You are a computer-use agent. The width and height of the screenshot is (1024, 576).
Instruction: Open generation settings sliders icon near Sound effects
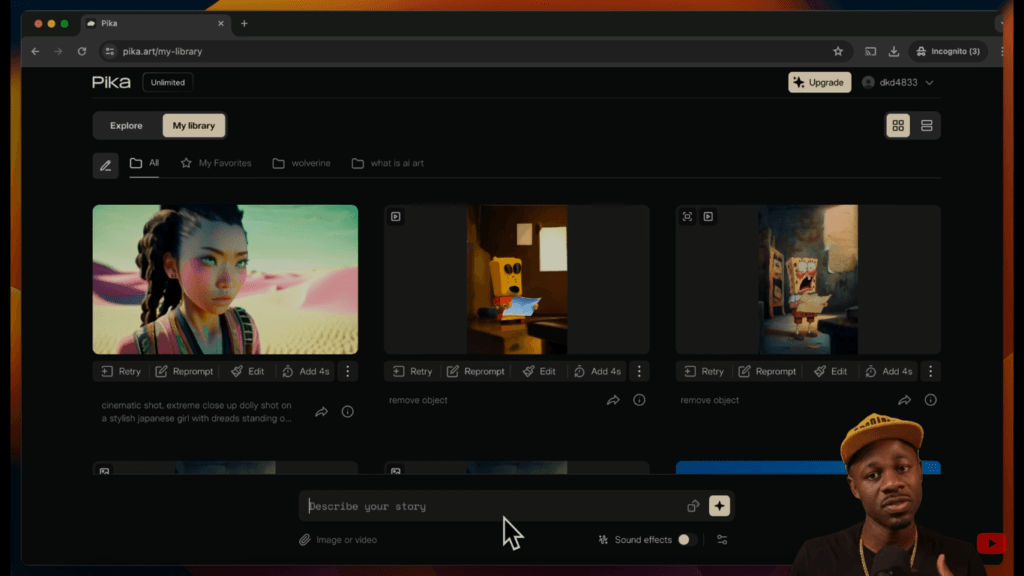point(722,539)
